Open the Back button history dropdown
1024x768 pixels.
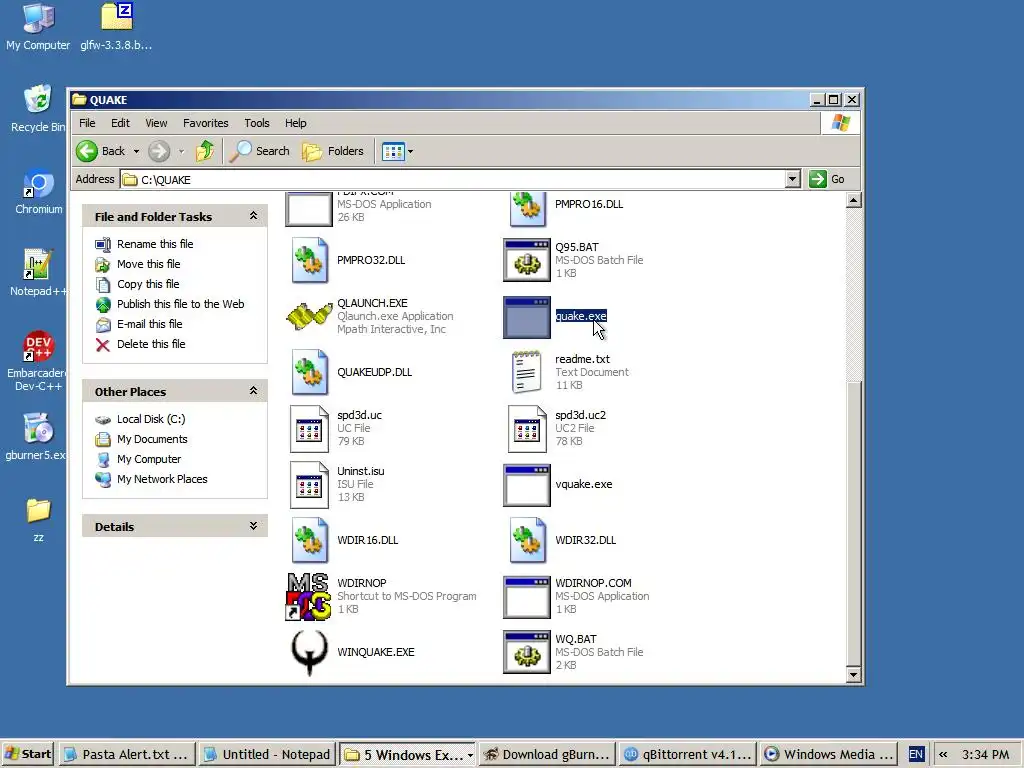(136, 152)
